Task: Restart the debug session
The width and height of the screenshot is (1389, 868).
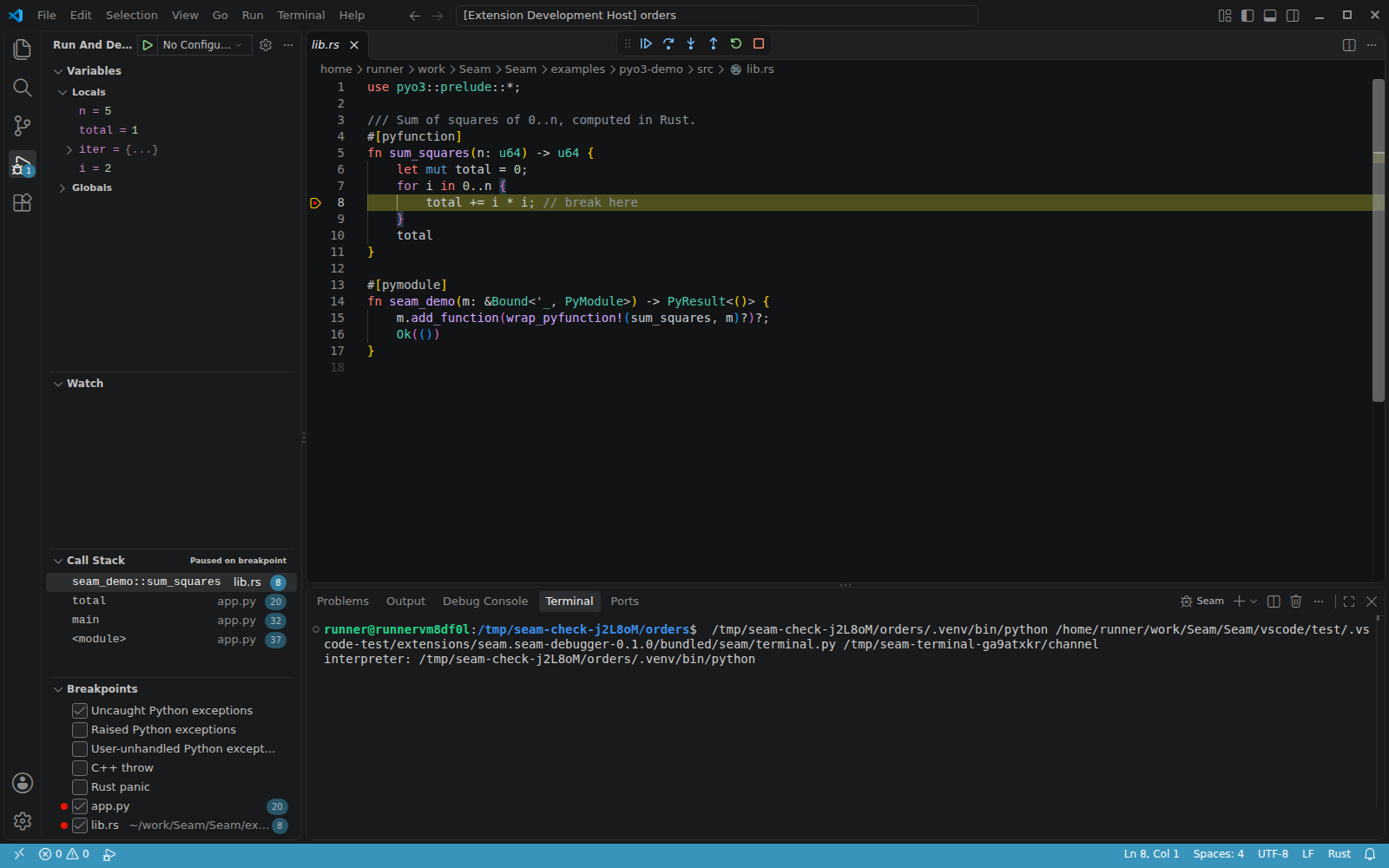Action: [x=736, y=43]
